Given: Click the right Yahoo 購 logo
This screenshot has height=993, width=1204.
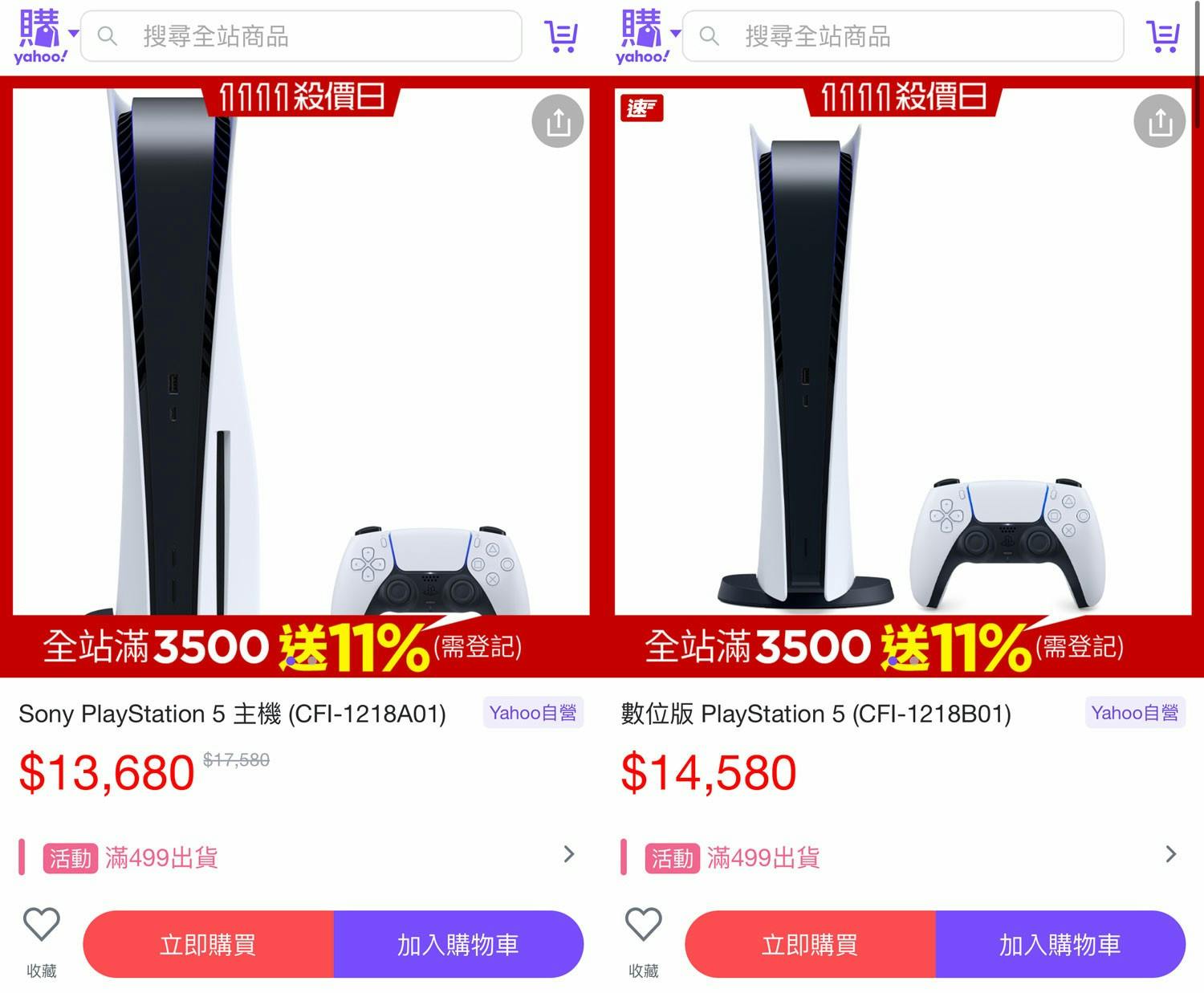Looking at the screenshot, I should point(642,36).
